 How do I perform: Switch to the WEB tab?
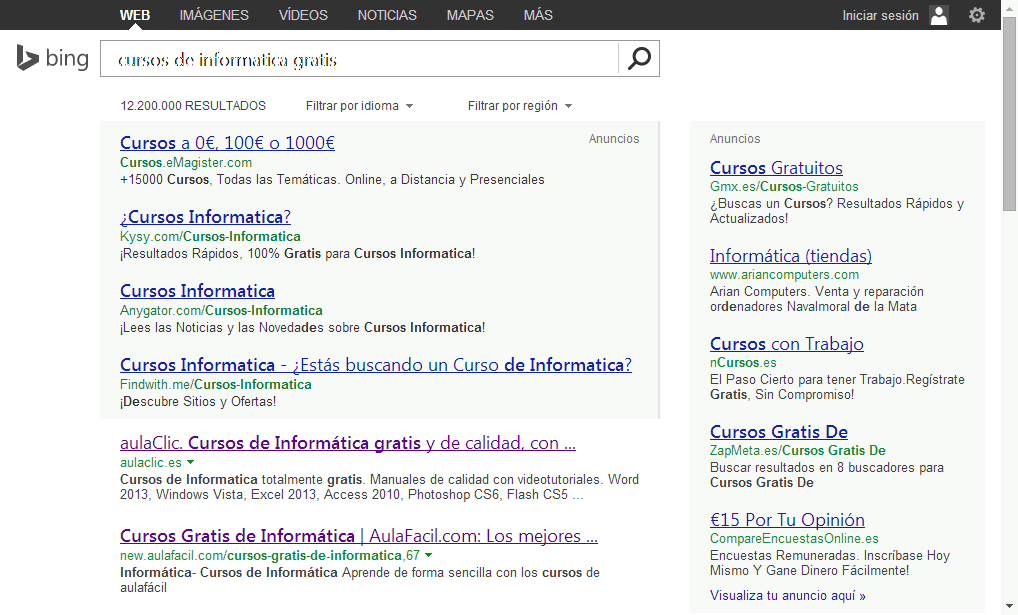click(134, 15)
